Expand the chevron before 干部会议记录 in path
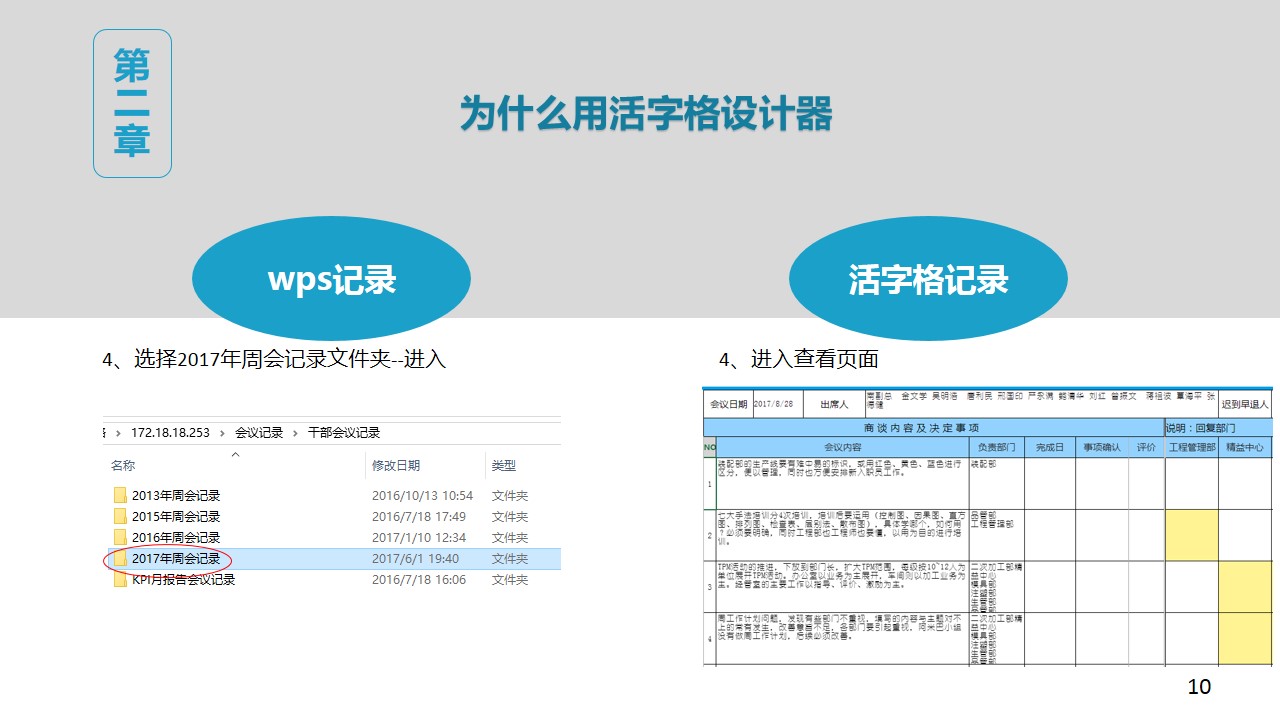This screenshot has width=1280, height=720. [x=295, y=433]
